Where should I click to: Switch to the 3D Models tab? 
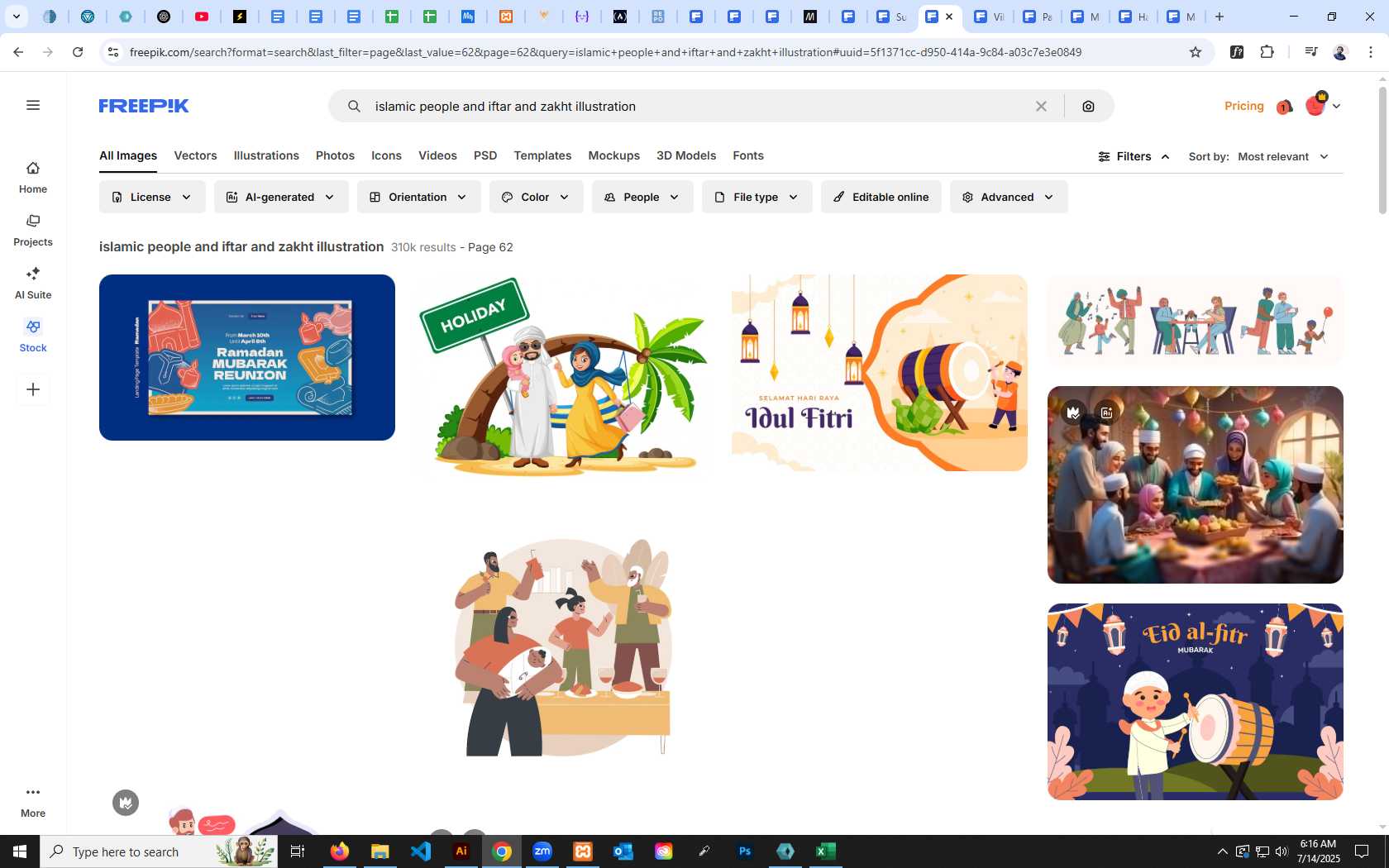coord(686,155)
